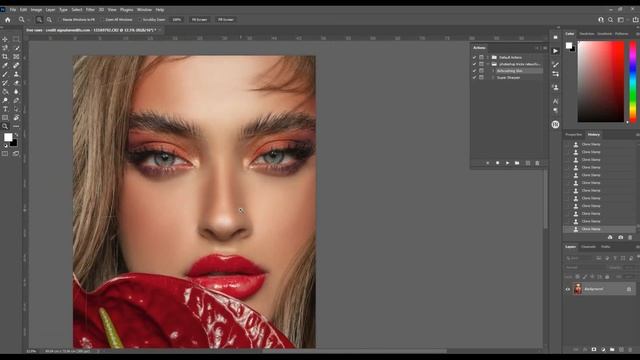Select the Rectangle shape tool

tap(5, 118)
